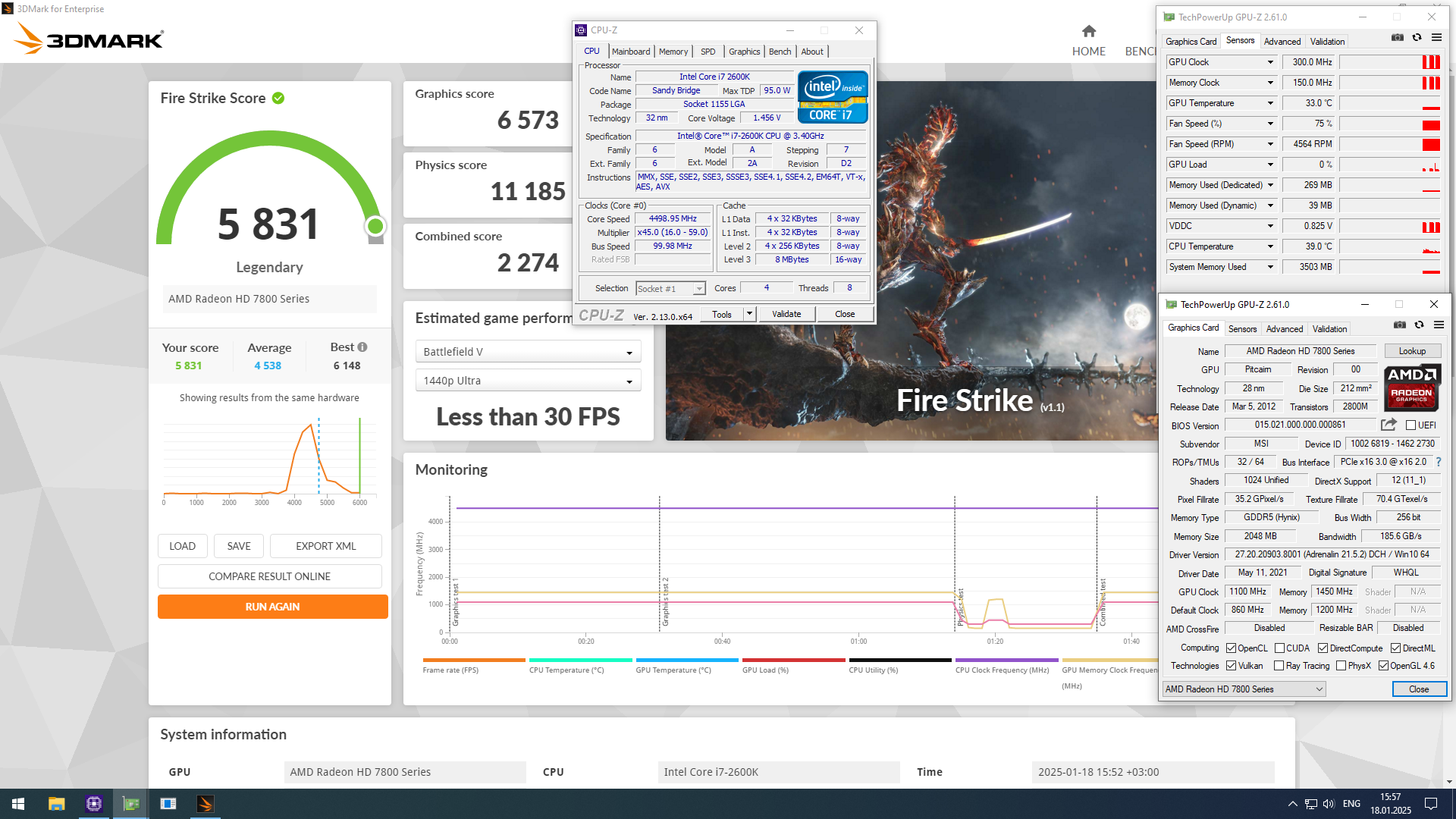
Task: Toggle the PhysX checkbox
Action: pyautogui.click(x=1341, y=666)
